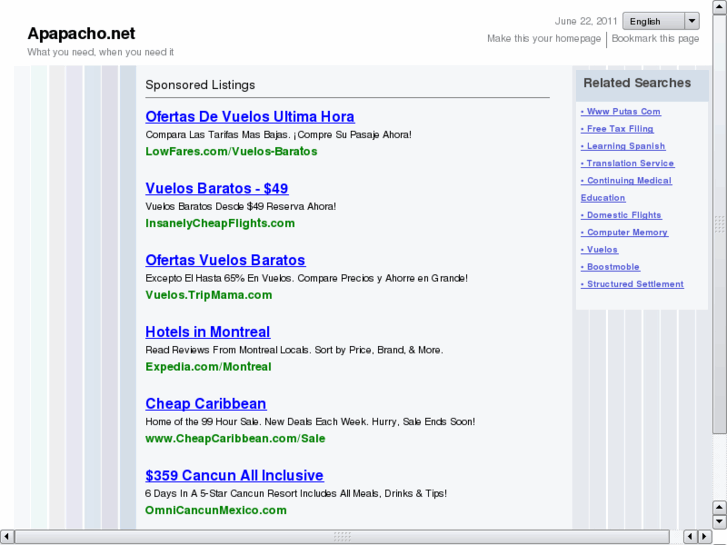Click 'Make this your homepage' link
Image resolution: width=727 pixels, height=545 pixels.
tap(544, 38)
